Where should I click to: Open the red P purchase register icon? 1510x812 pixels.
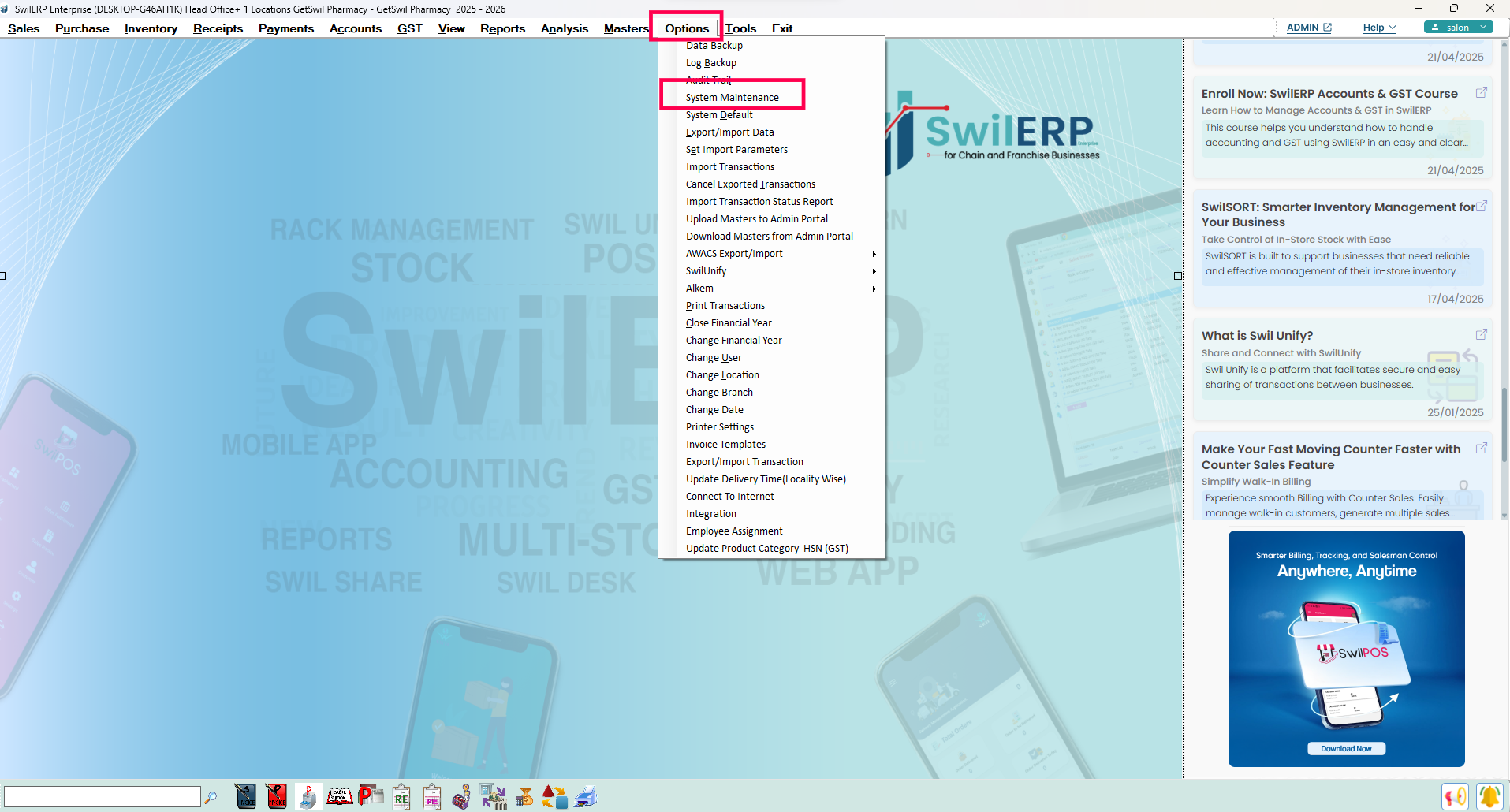pyautogui.click(x=371, y=796)
